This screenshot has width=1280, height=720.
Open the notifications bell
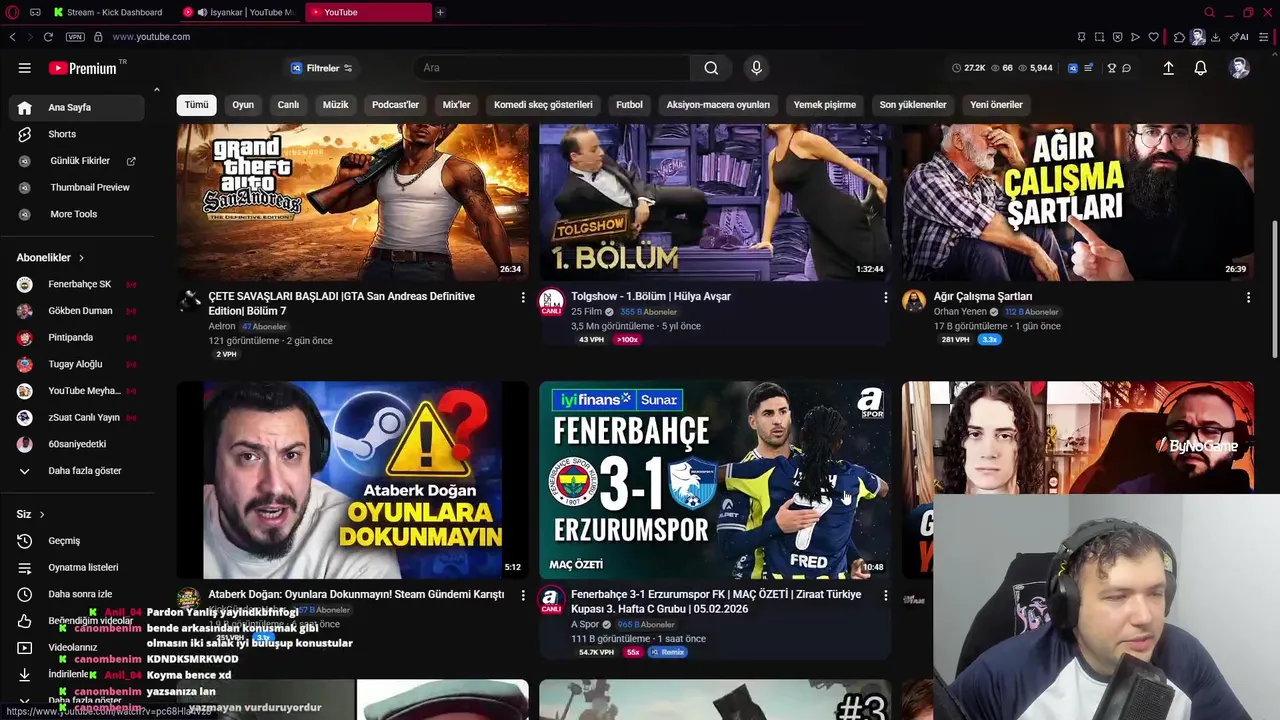1200,68
